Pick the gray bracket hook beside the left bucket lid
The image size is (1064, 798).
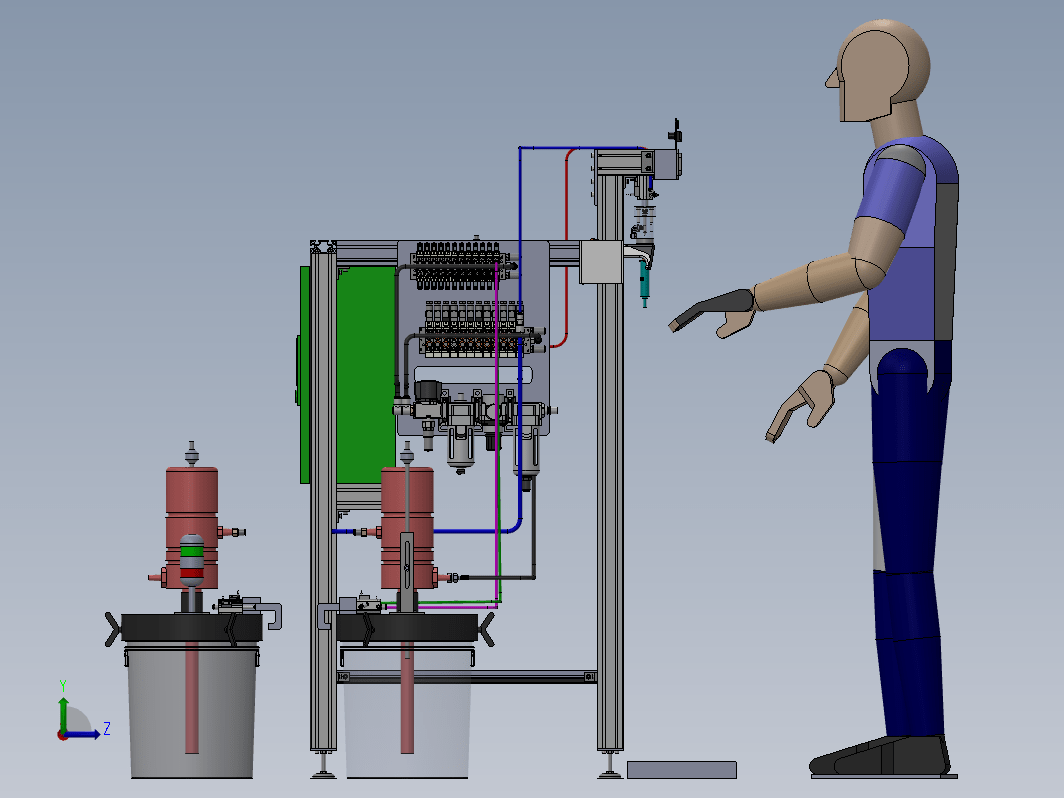(x=271, y=614)
